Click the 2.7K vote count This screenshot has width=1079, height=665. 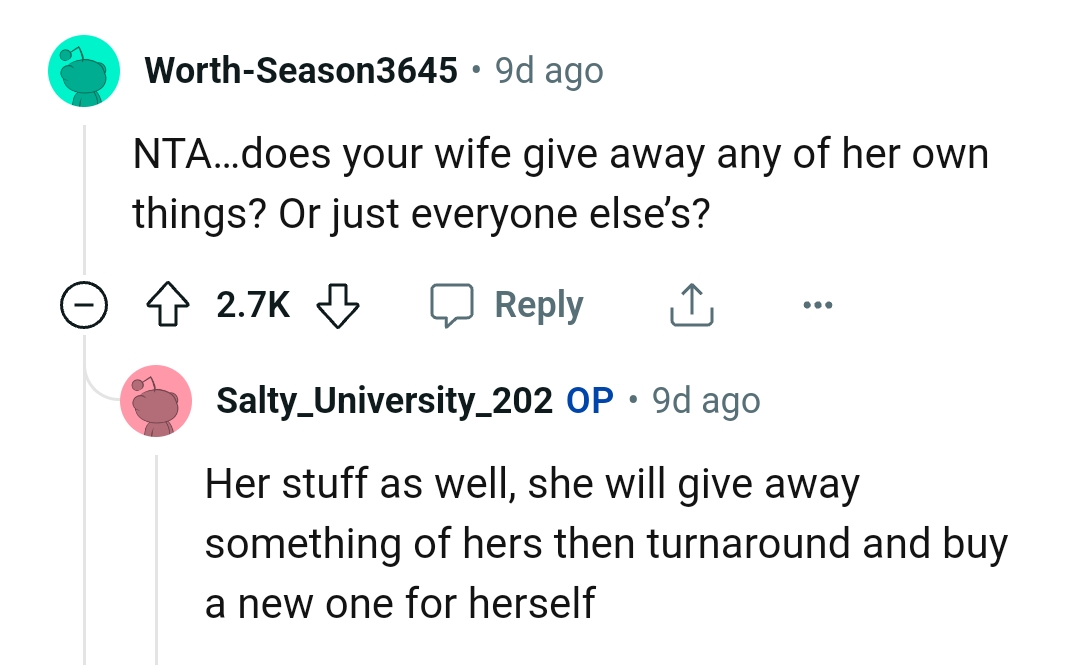coord(252,304)
